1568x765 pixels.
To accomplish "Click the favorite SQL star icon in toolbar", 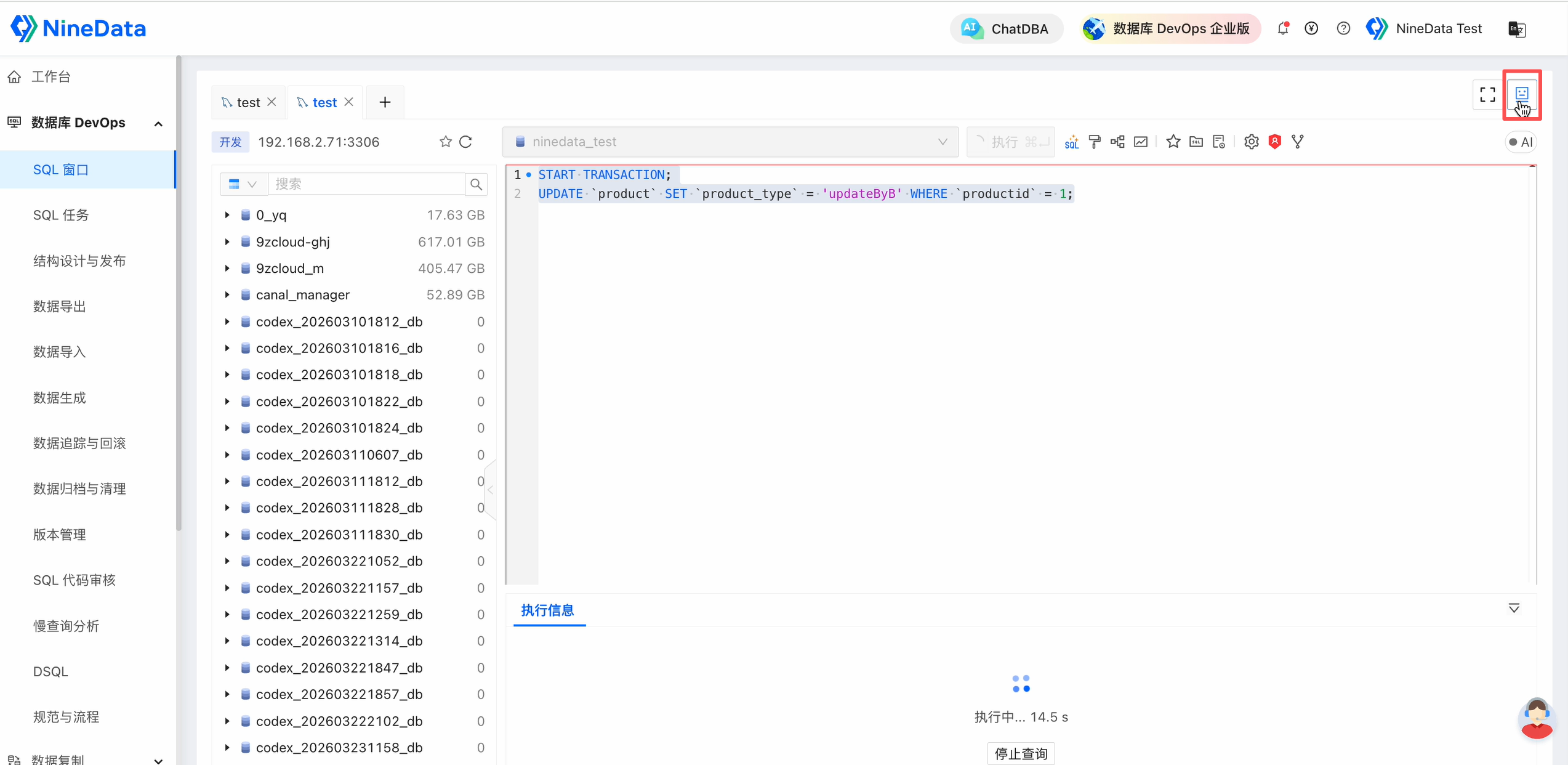I will [x=1173, y=142].
